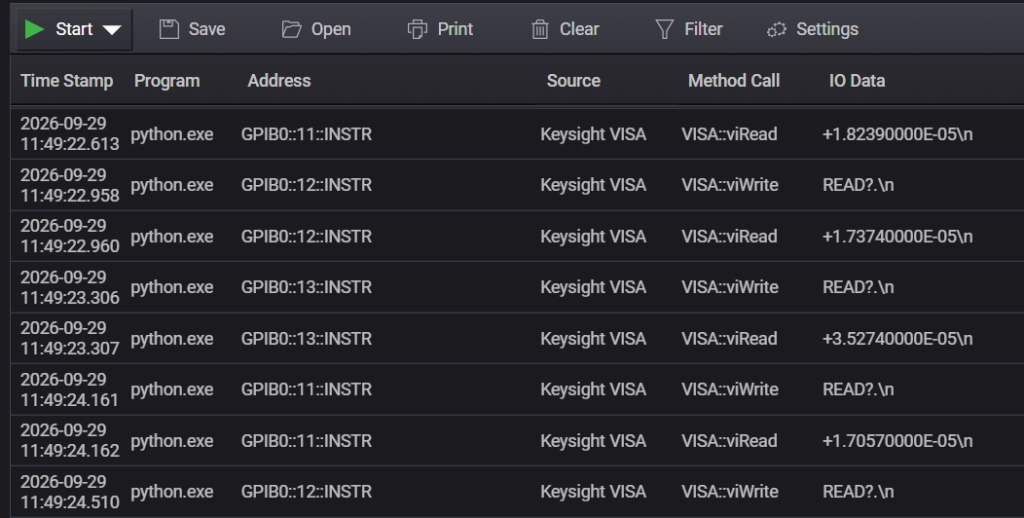Sort by the IO Data column header

[x=857, y=81]
